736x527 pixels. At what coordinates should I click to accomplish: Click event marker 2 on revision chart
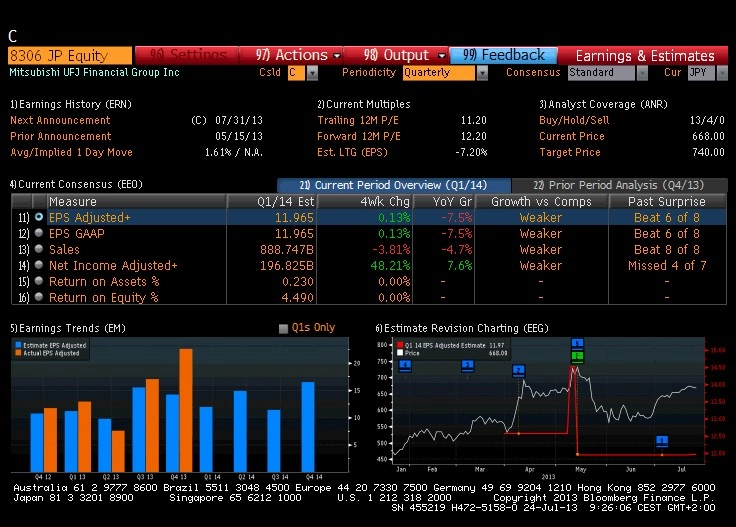pyautogui.click(x=518, y=370)
